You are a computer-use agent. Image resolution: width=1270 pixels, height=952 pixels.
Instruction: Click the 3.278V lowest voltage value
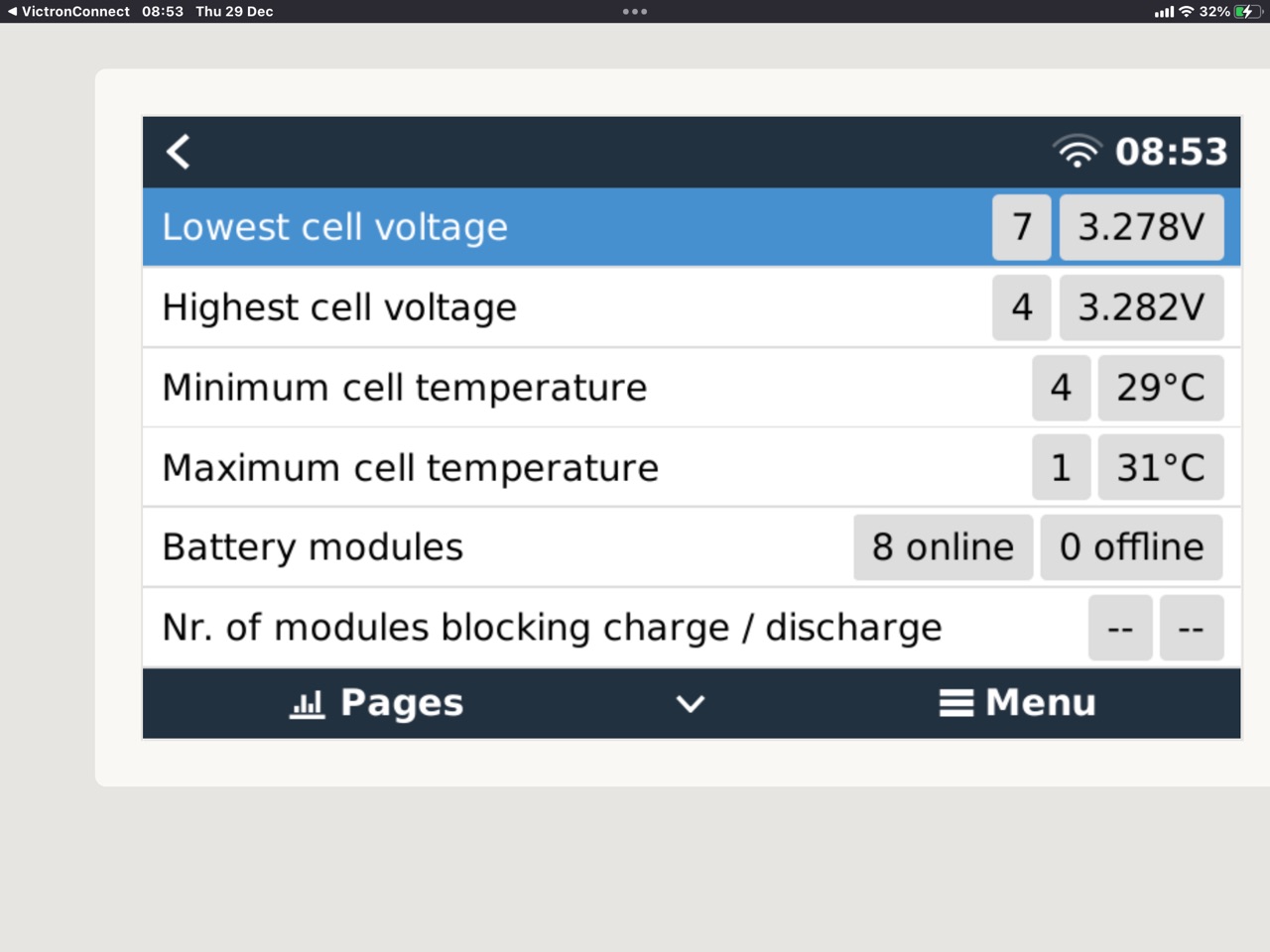coord(1141,227)
